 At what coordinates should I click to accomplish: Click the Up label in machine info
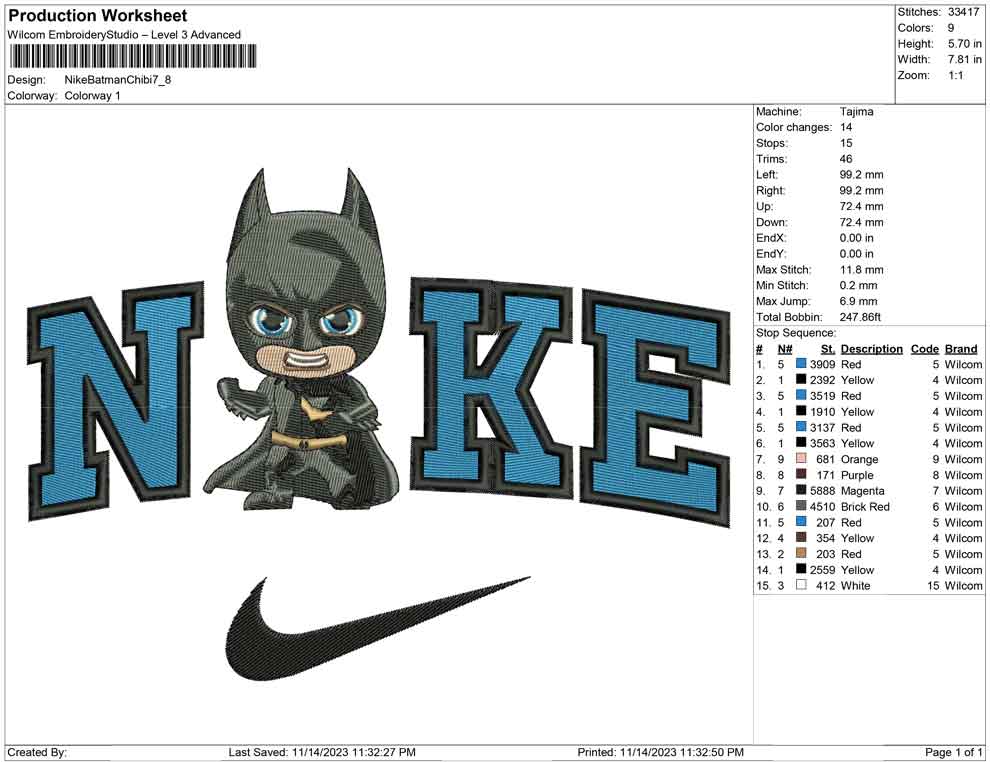[x=764, y=206]
